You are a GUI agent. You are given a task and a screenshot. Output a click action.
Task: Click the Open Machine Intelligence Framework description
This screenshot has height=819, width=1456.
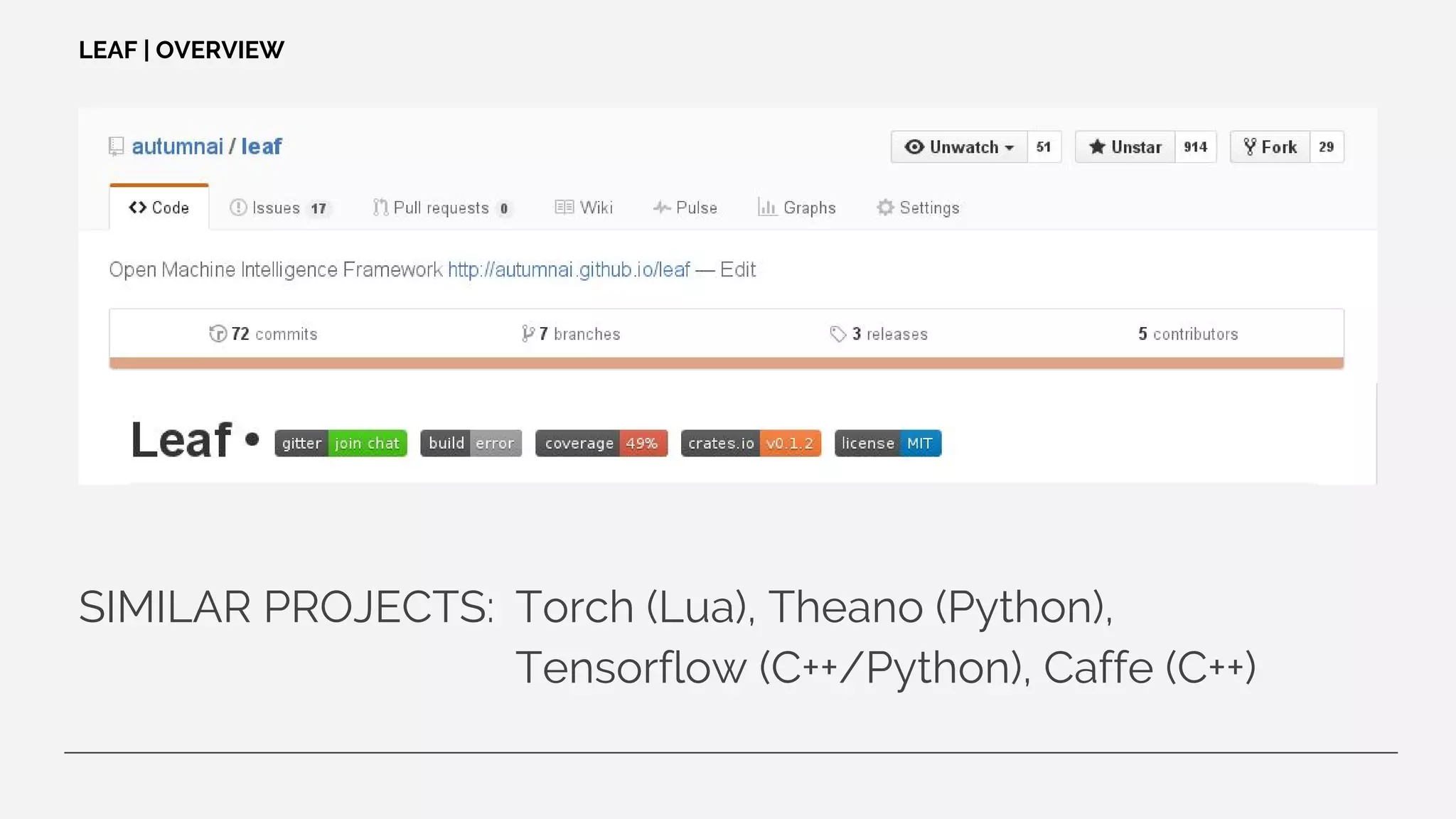[x=276, y=269]
